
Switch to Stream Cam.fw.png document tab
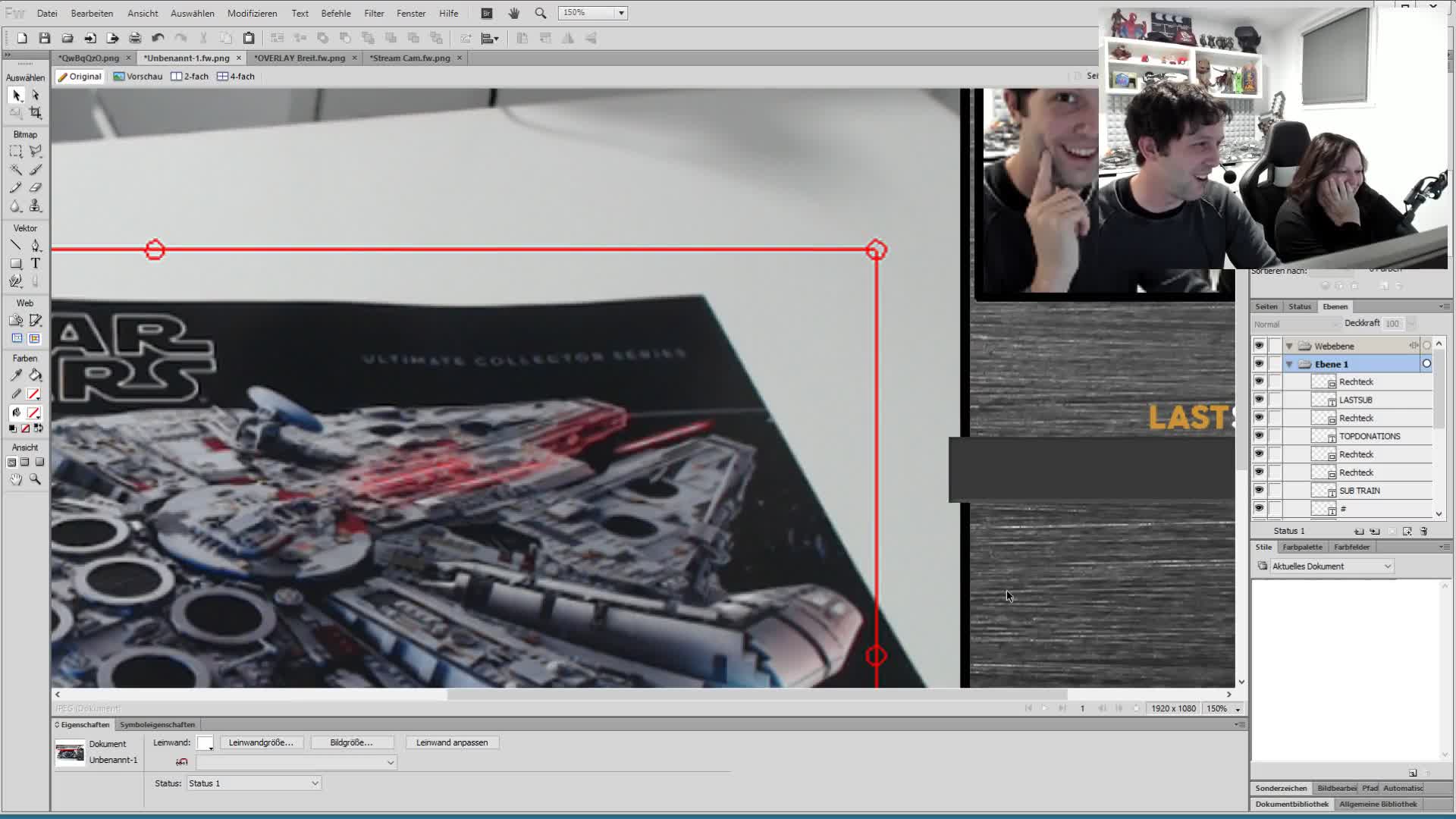409,58
